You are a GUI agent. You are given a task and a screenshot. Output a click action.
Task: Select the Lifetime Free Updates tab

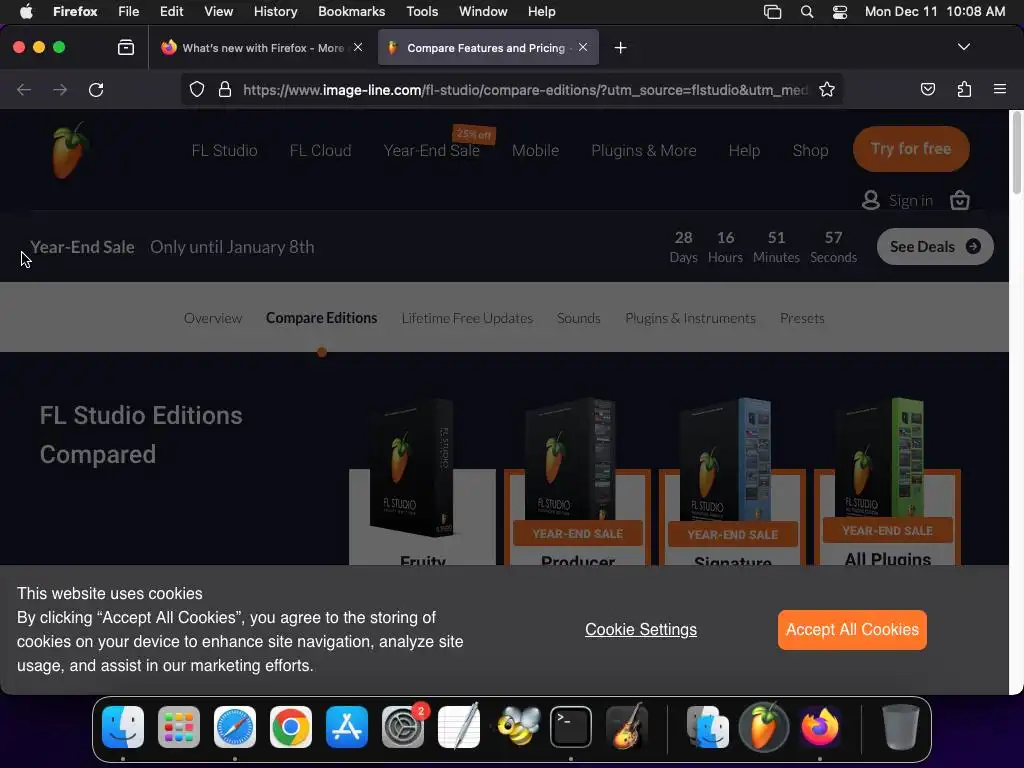point(468,318)
